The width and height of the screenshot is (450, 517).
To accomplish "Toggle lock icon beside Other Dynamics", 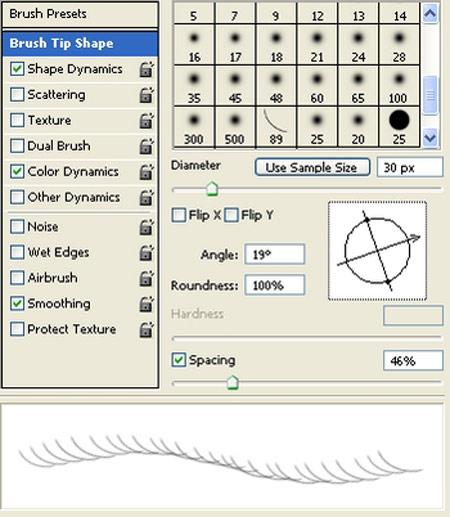I will (146, 197).
